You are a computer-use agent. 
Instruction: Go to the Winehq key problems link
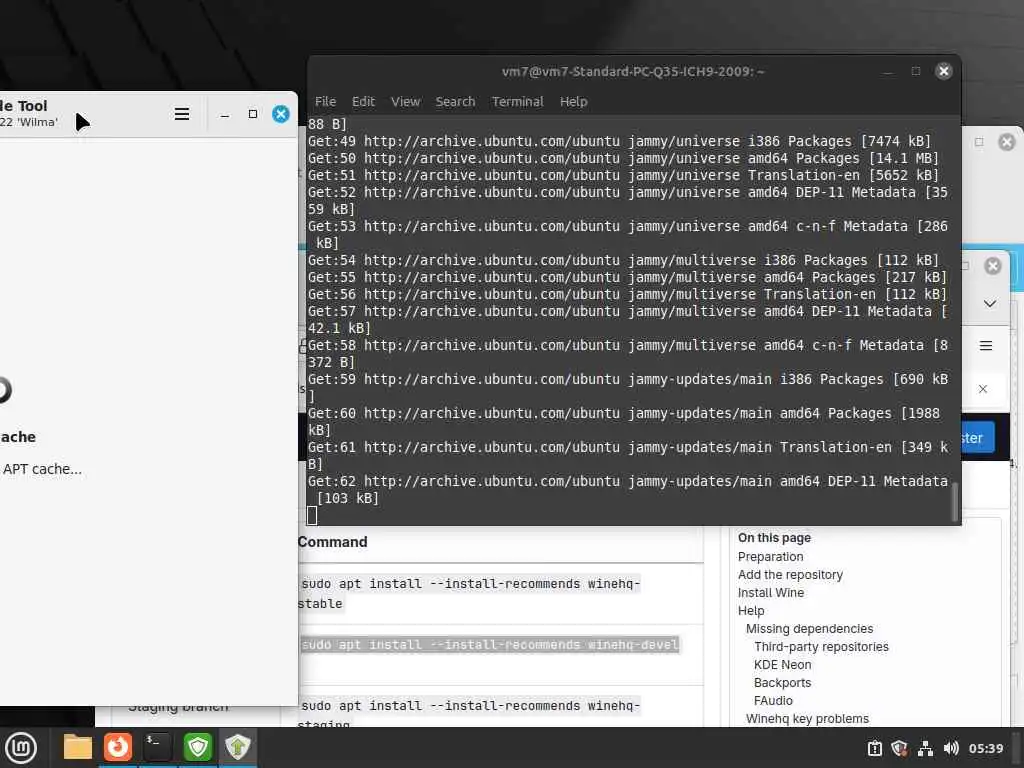pos(807,719)
